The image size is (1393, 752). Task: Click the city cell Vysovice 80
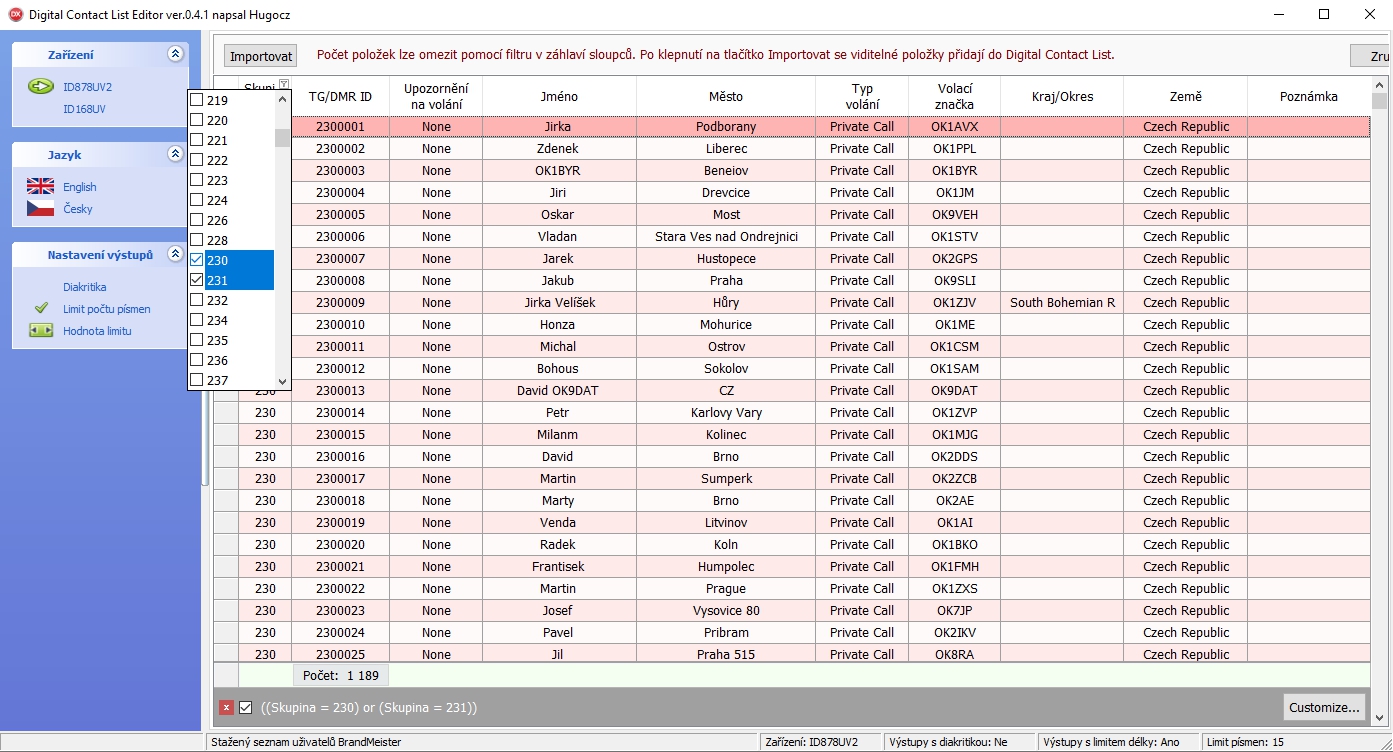(726, 611)
